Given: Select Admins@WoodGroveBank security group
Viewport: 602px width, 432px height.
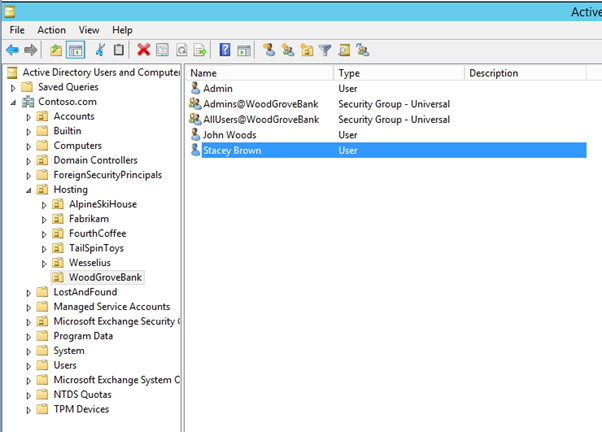Looking at the screenshot, I should pyautogui.click(x=260, y=104).
